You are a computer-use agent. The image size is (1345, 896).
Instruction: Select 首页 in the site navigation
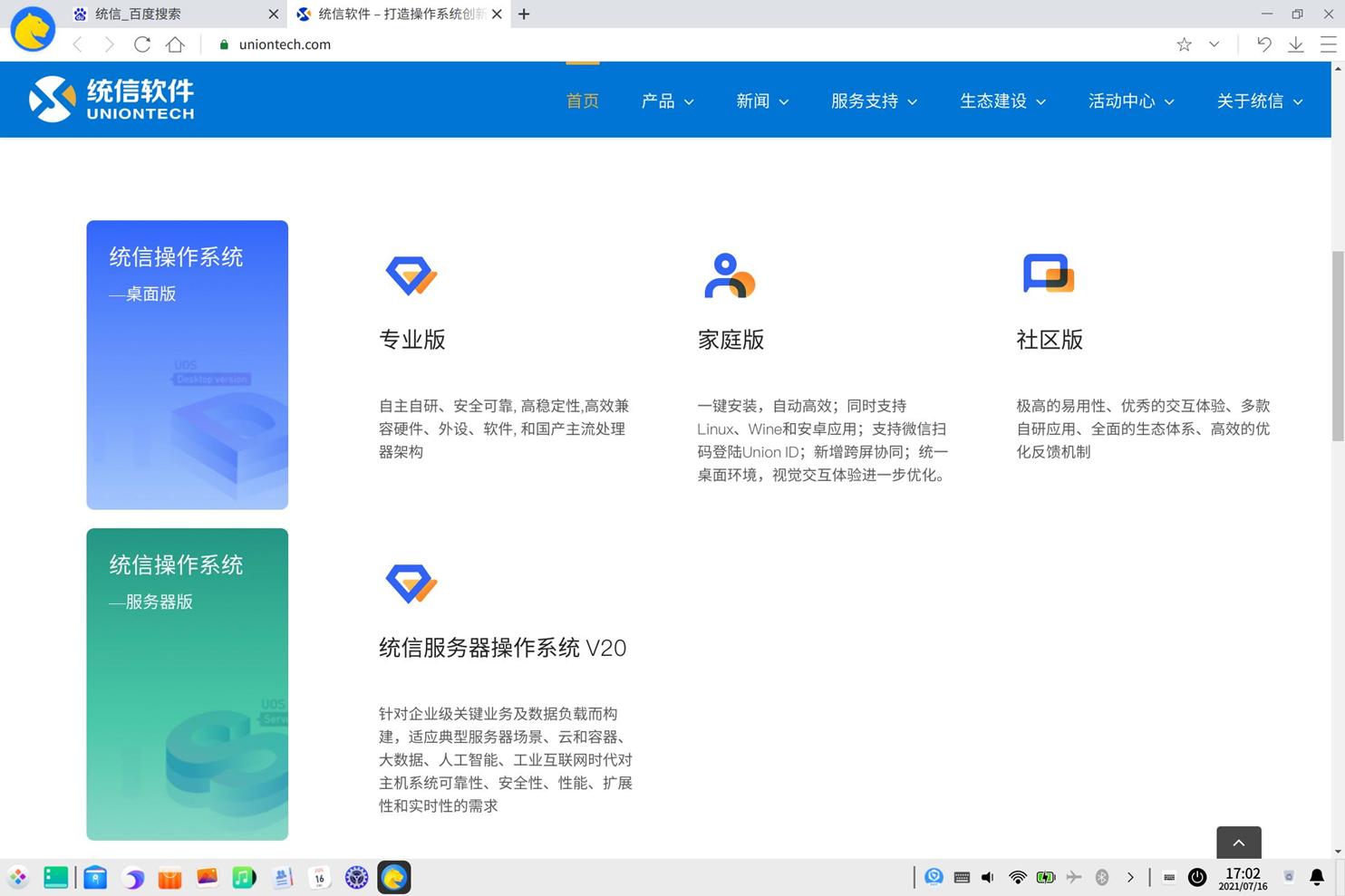(583, 101)
